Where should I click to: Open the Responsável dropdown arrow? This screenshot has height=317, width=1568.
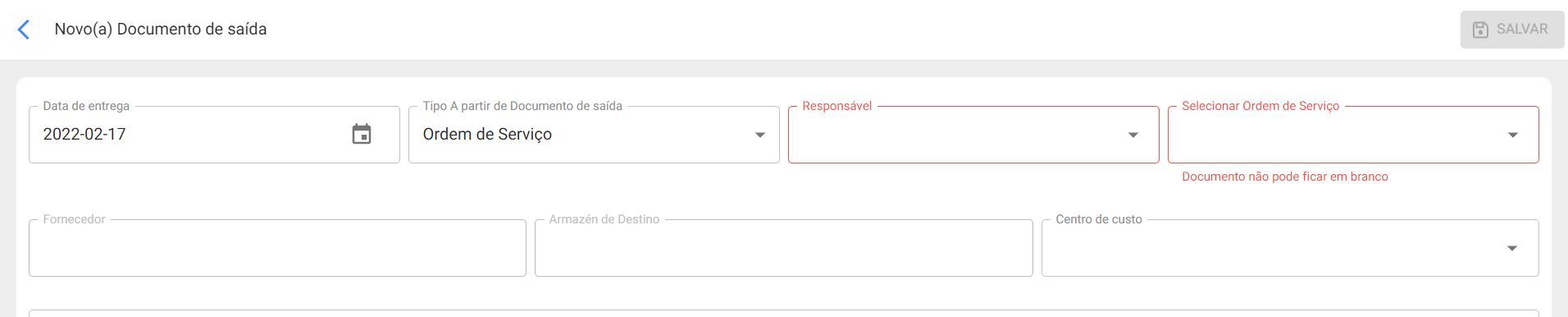(1133, 135)
